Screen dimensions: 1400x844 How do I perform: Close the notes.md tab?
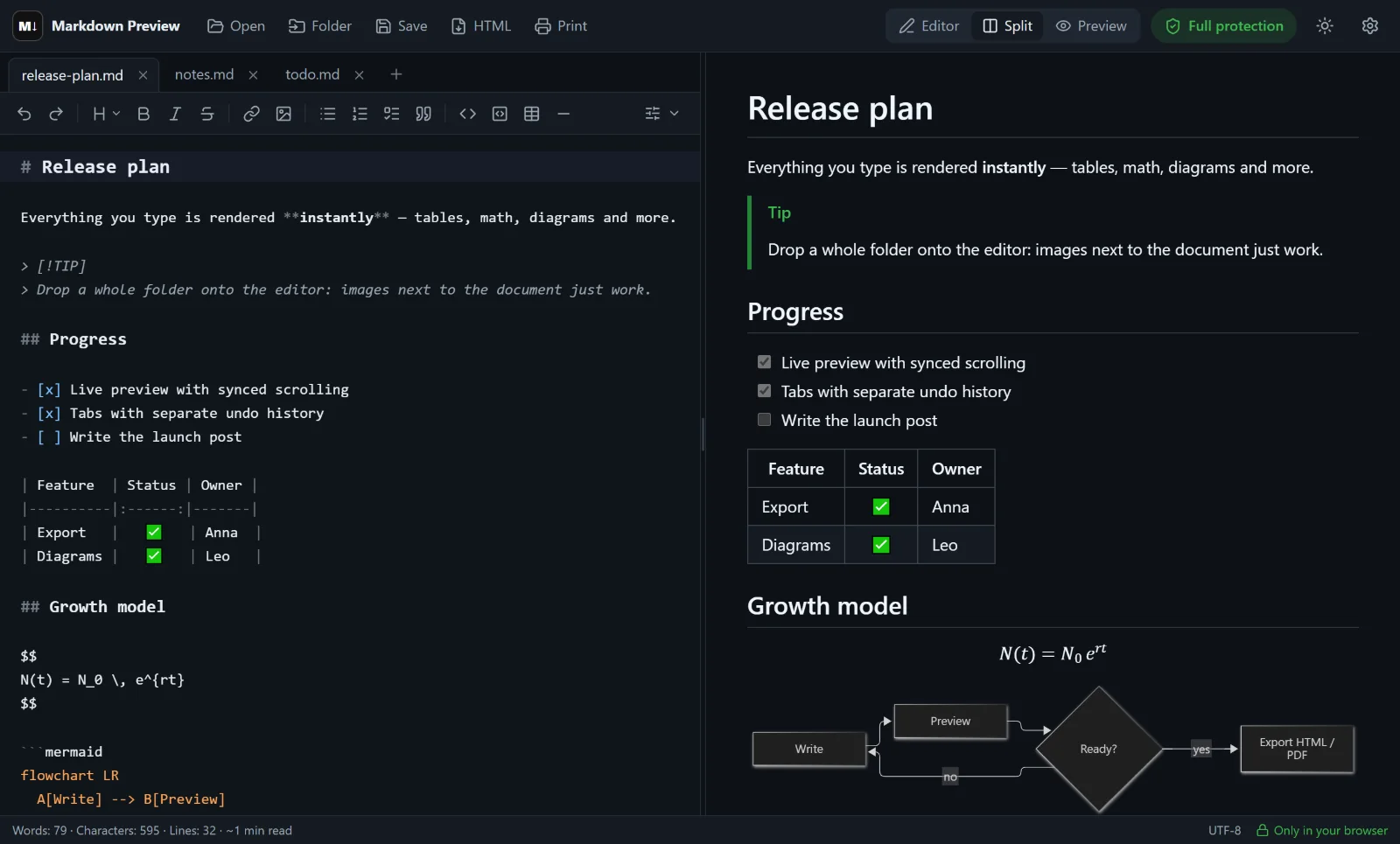coord(253,75)
